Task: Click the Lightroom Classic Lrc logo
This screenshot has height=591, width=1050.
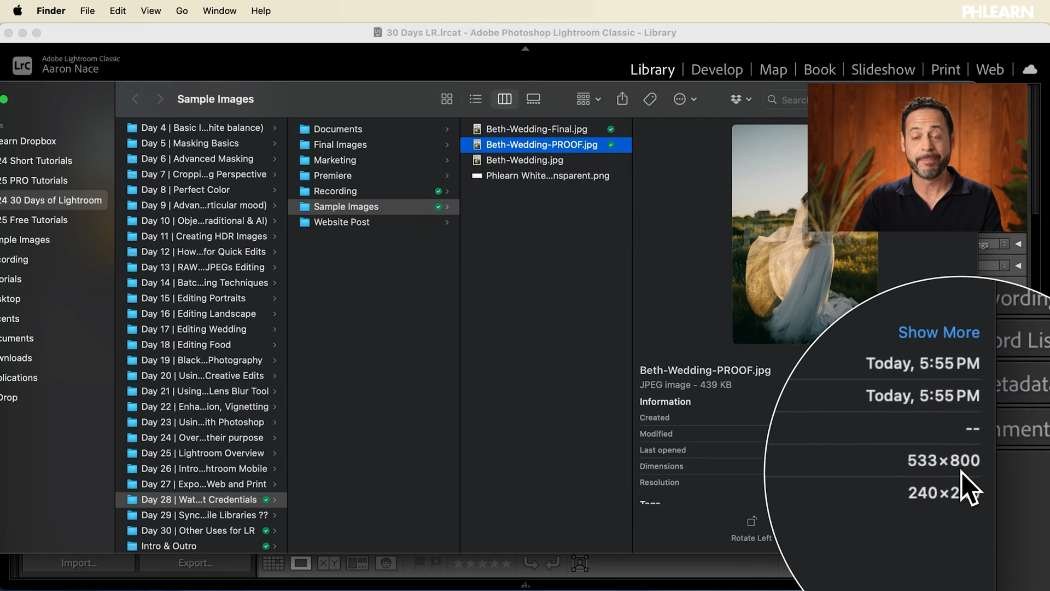Action: point(22,65)
